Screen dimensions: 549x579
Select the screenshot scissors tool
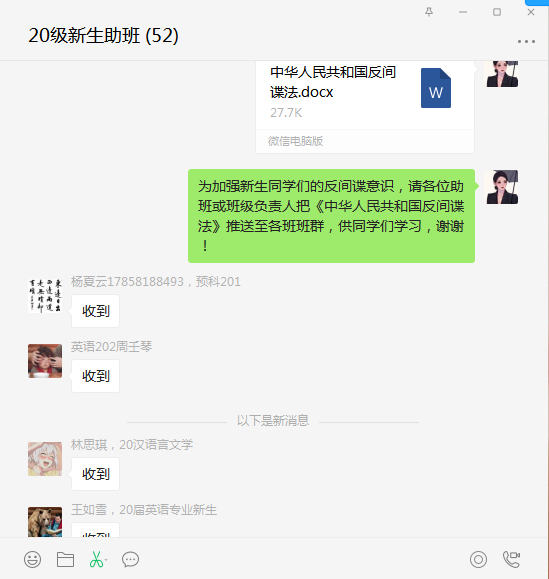point(96,559)
